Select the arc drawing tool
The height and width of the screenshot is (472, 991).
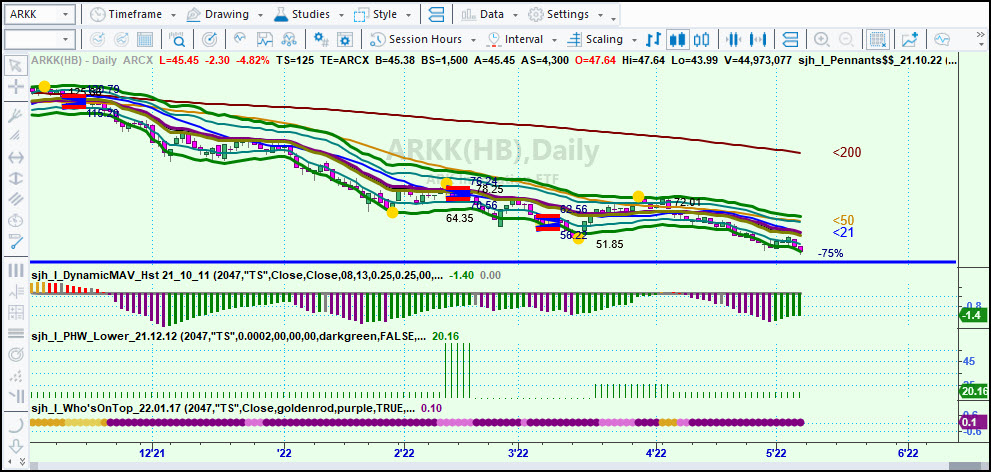pos(16,423)
